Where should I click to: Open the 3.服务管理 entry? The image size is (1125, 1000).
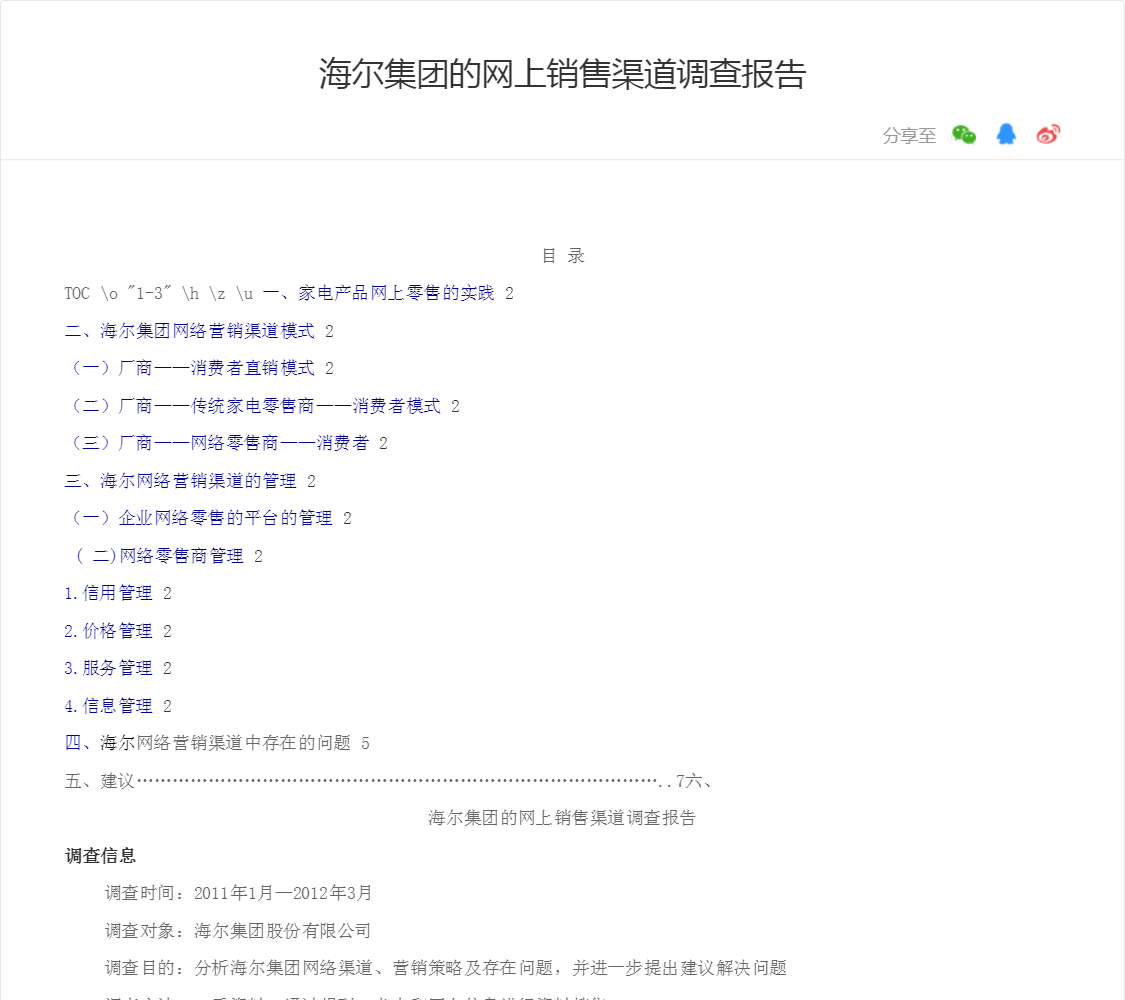[x=108, y=669]
